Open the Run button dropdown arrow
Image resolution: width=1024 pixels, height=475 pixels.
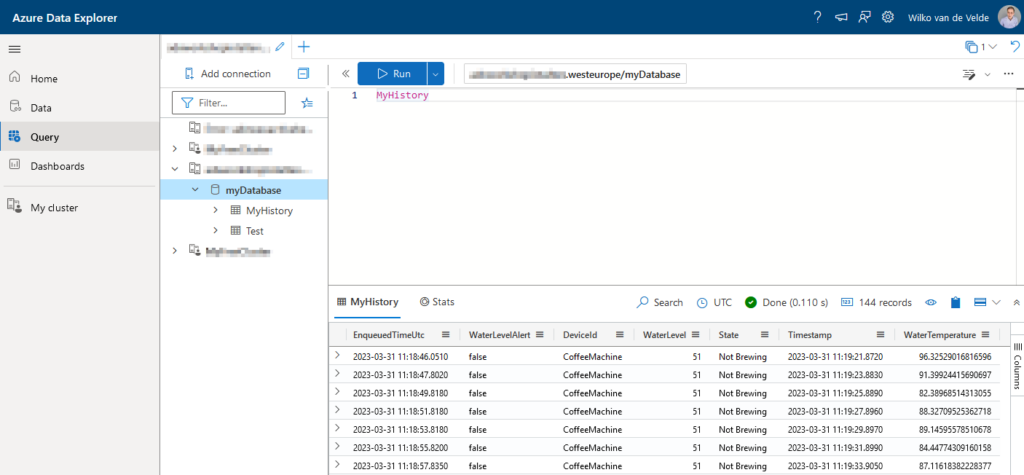pos(435,74)
